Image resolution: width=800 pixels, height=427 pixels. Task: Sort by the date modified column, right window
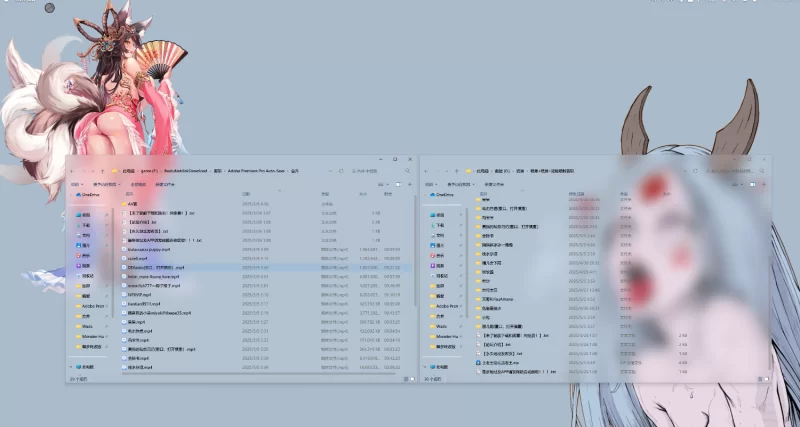(577, 194)
